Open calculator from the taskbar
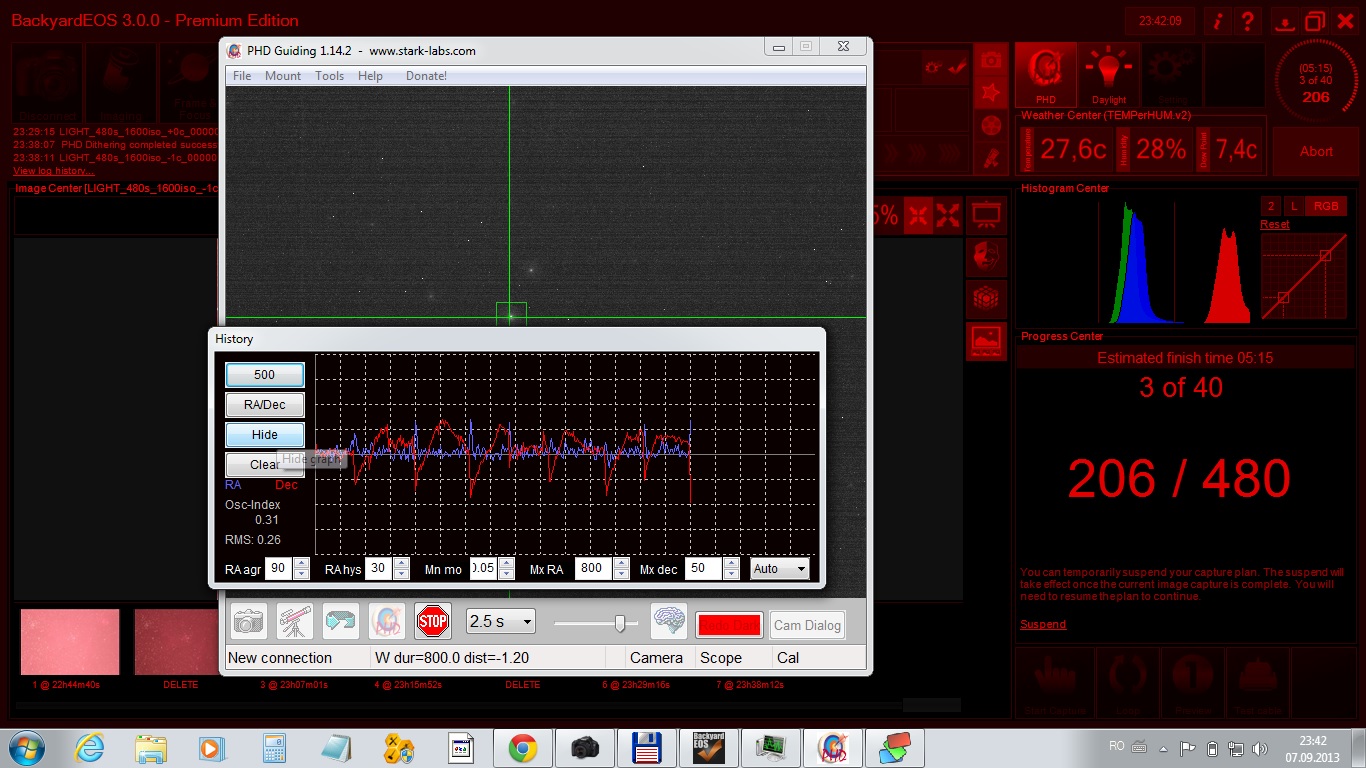The image size is (1366, 768). [x=273, y=748]
